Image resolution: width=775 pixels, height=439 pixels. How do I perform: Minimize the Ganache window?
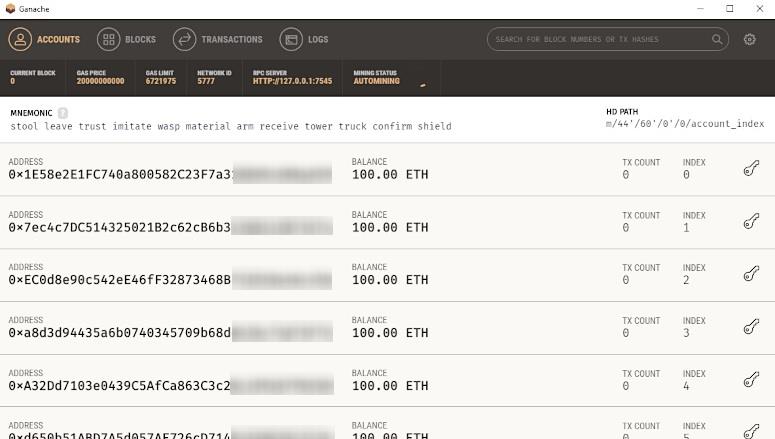(x=700, y=8)
